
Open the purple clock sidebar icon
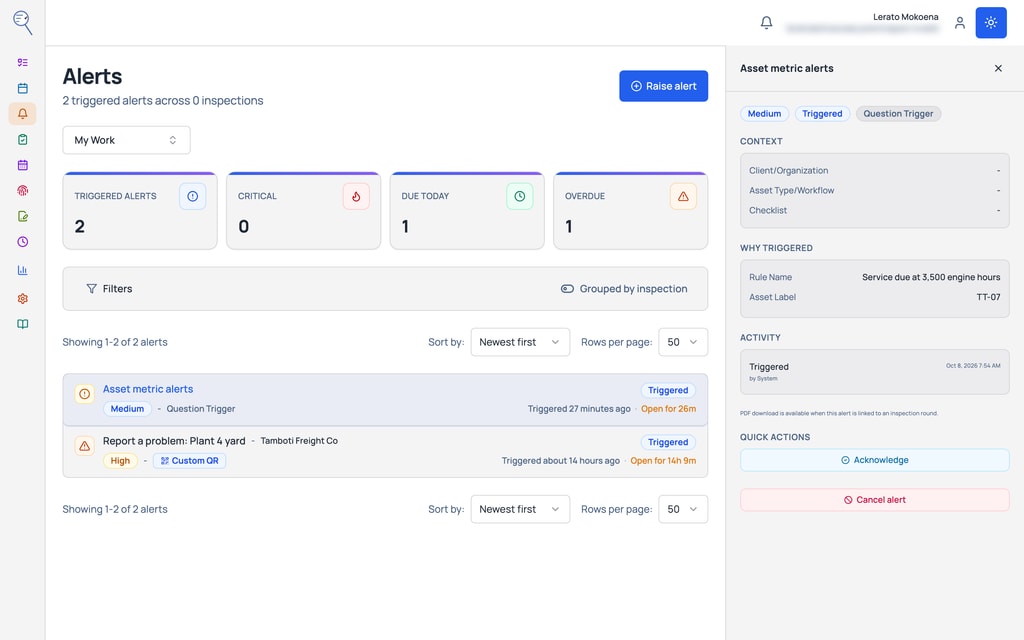(22, 242)
